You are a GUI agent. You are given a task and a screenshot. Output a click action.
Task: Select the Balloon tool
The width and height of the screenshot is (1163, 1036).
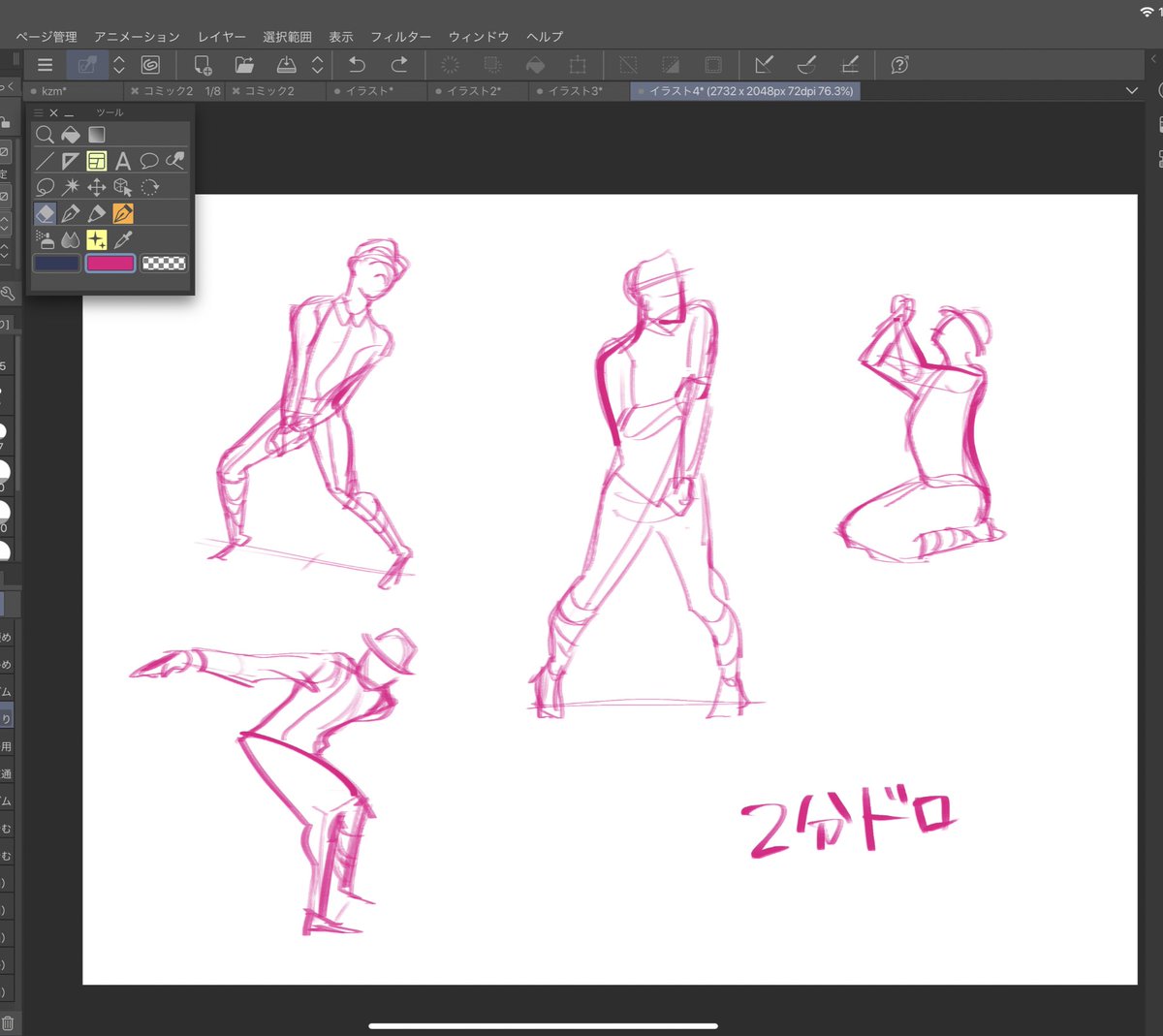tap(149, 161)
